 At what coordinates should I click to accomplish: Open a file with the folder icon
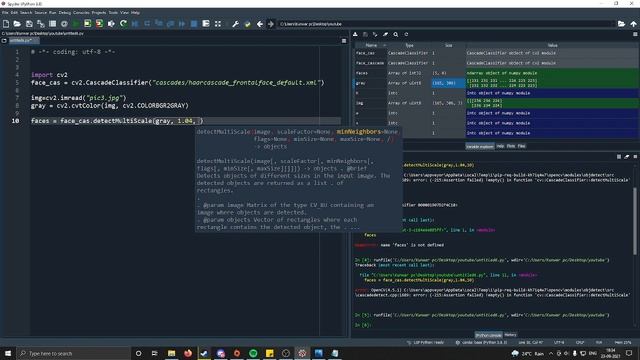(x=17, y=24)
